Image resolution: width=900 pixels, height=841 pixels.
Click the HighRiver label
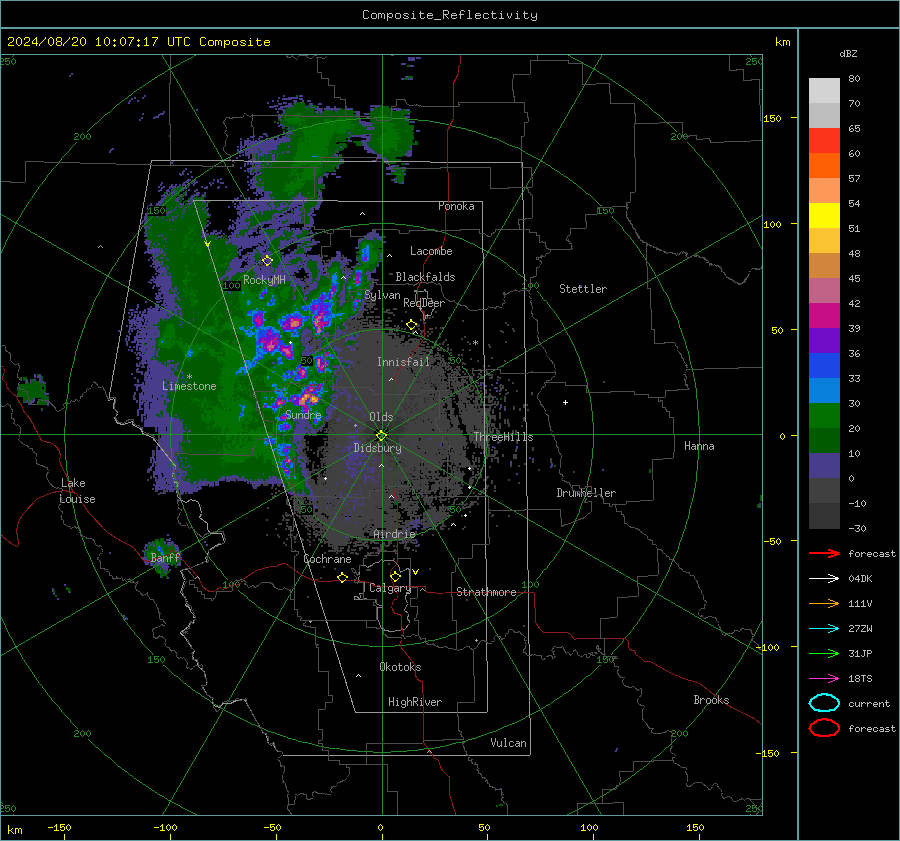pos(415,702)
